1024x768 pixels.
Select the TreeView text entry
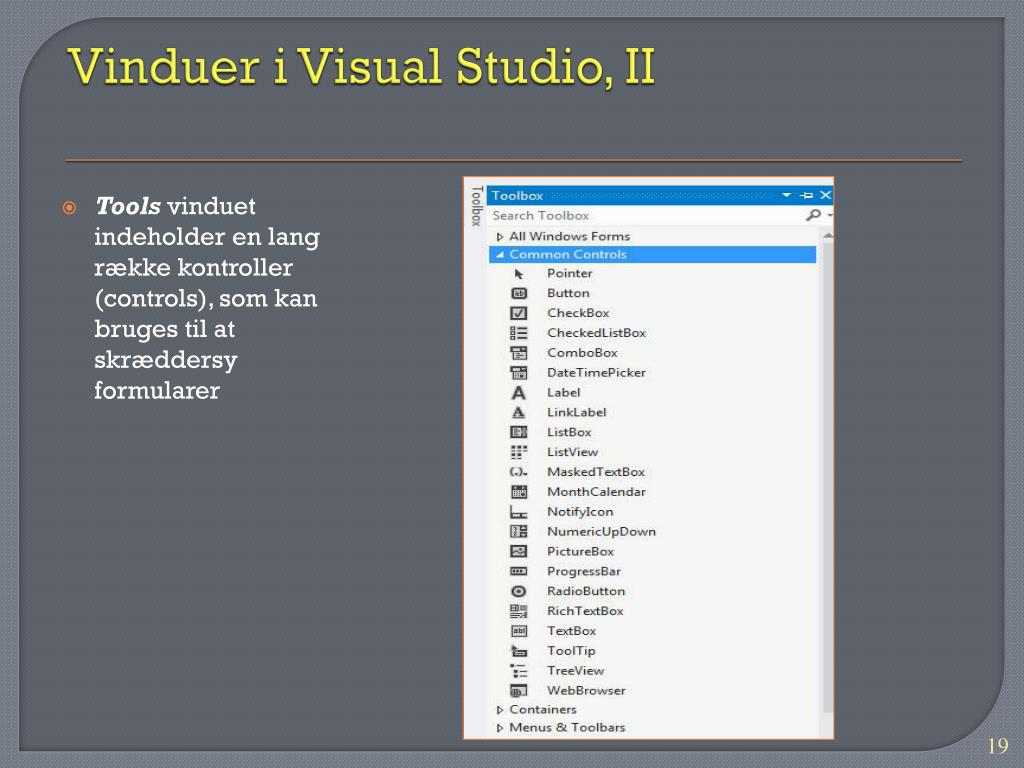[x=575, y=671]
